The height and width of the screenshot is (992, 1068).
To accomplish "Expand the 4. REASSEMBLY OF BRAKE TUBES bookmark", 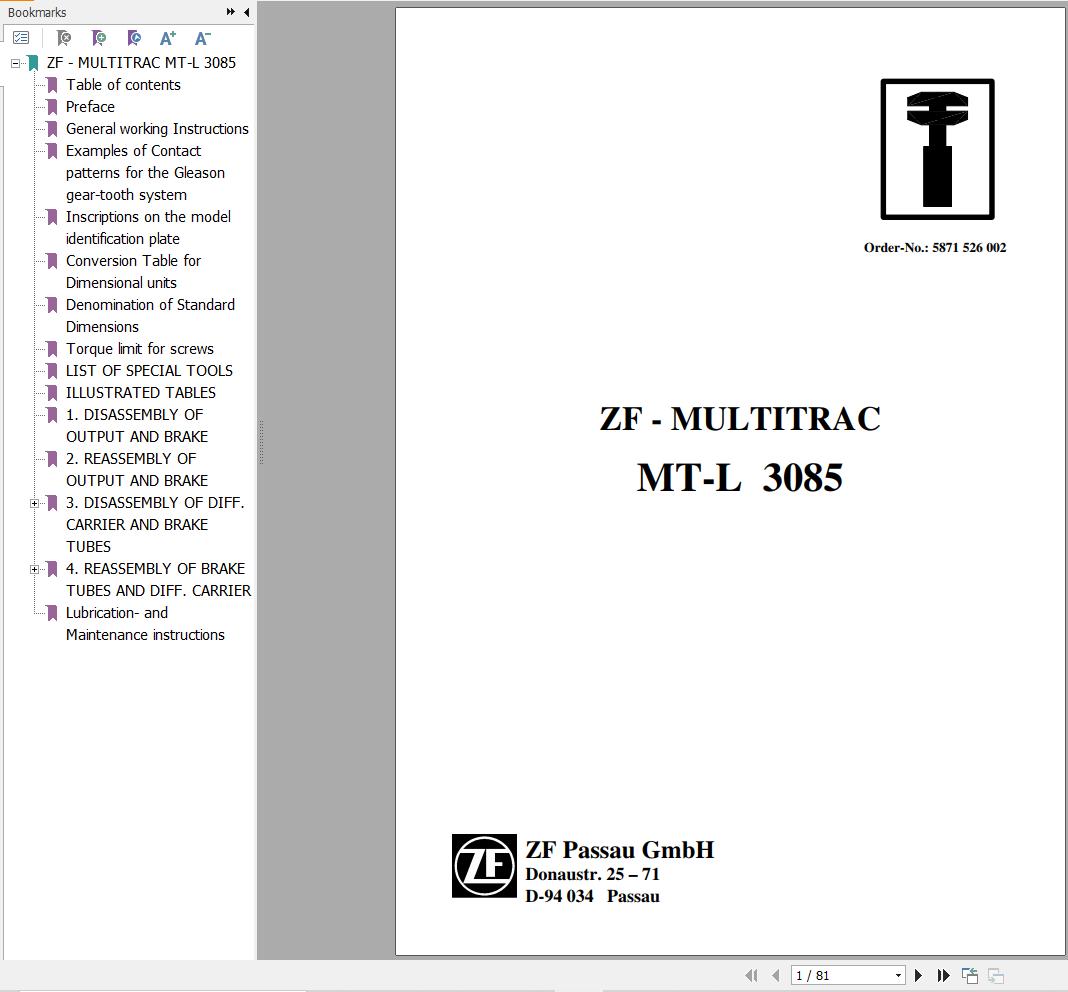I will coord(35,569).
